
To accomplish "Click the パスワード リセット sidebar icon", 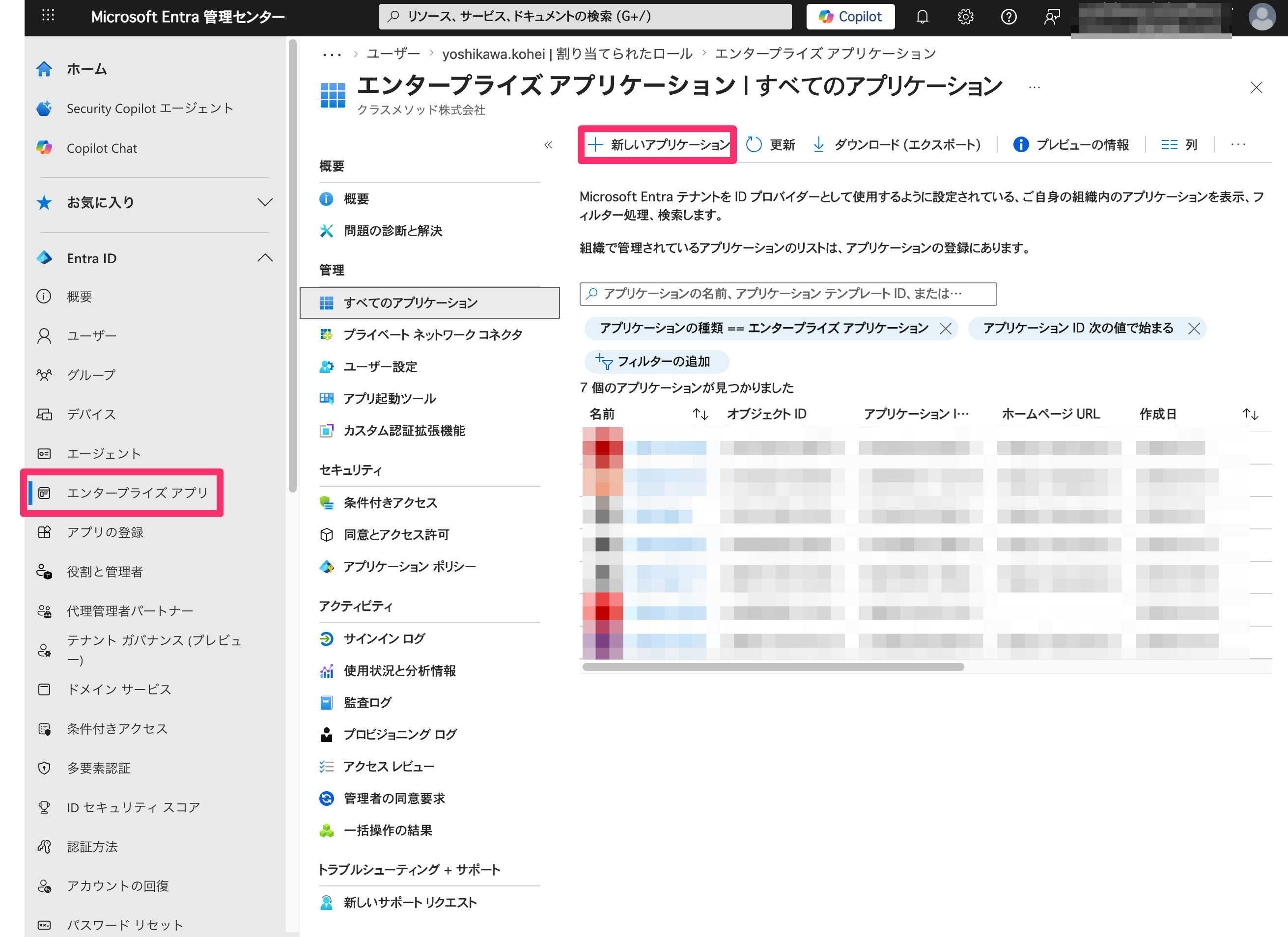I will coord(44,925).
